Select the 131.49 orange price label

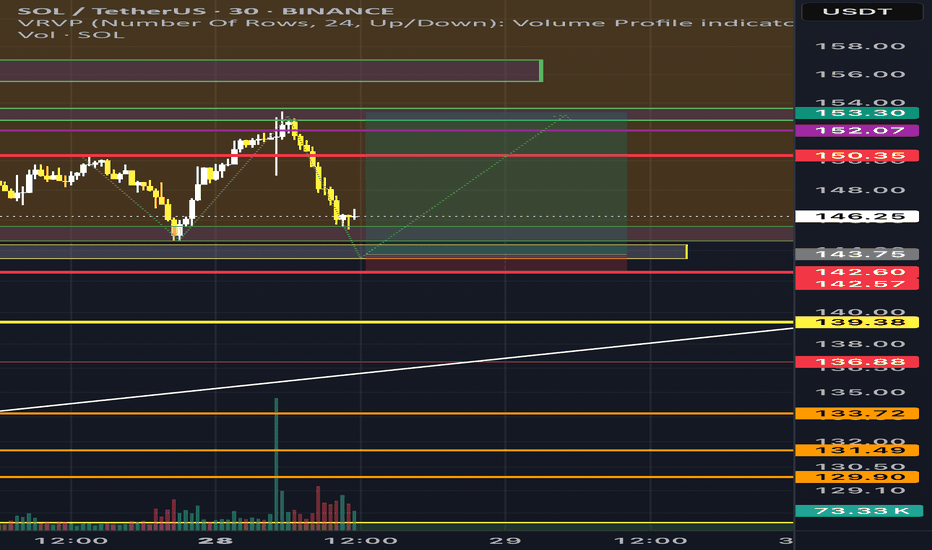[857, 450]
